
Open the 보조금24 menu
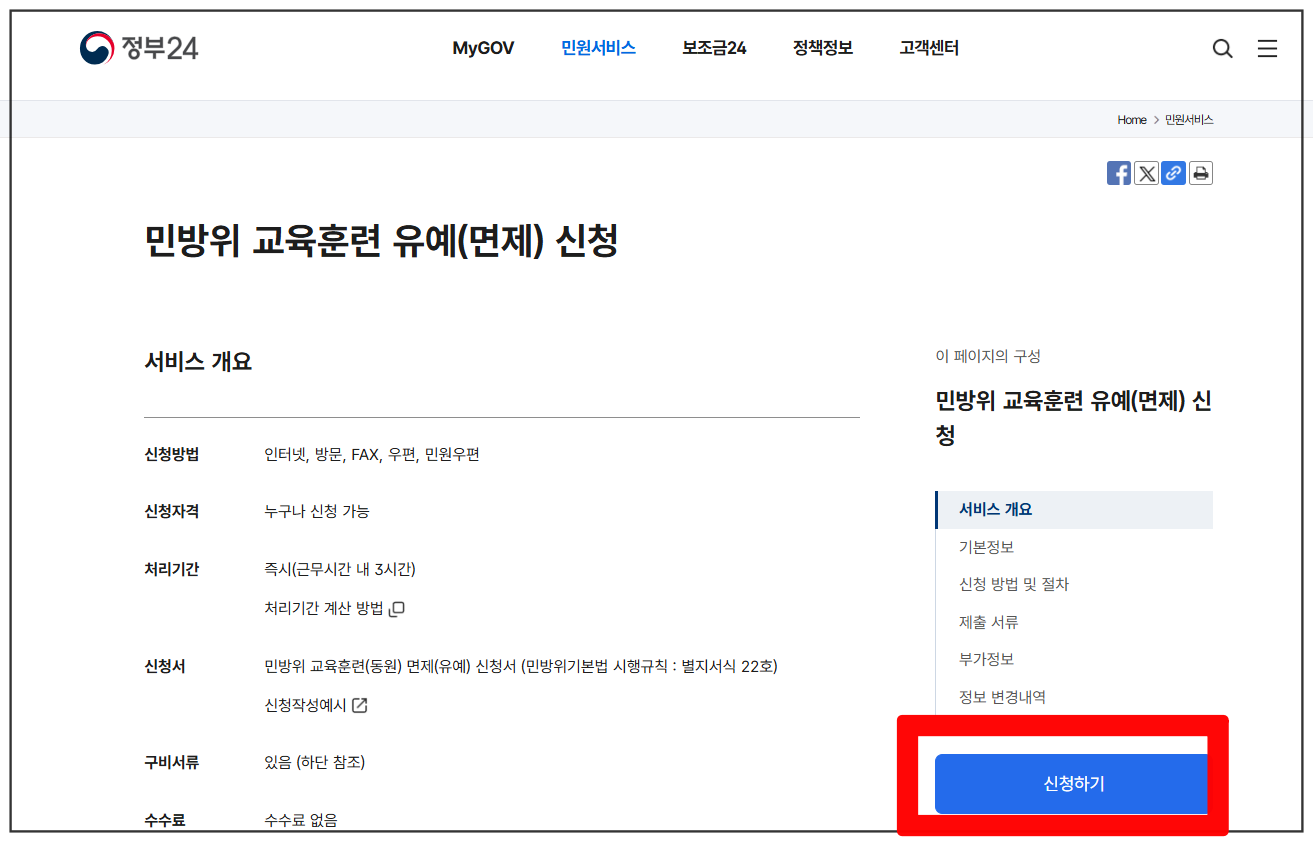[713, 47]
